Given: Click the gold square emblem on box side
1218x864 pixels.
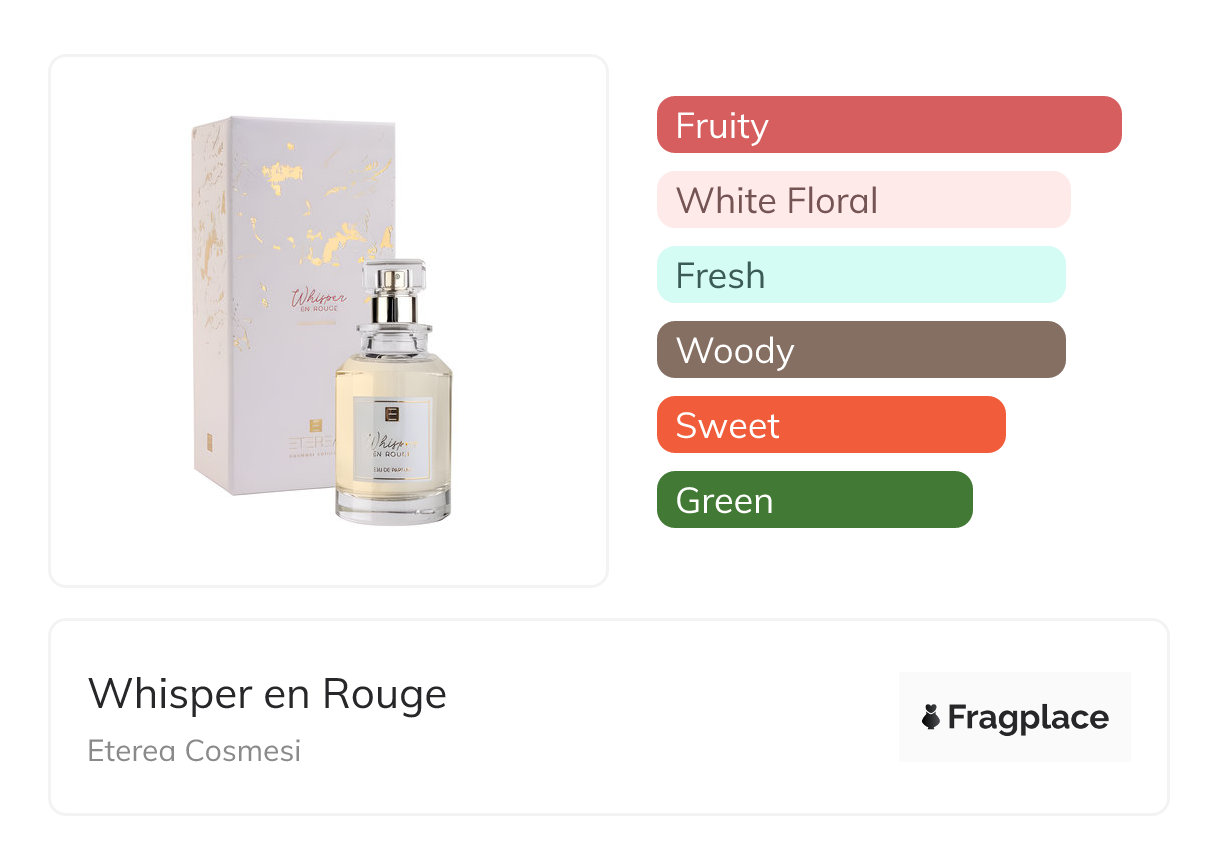Looking at the screenshot, I should [x=211, y=441].
